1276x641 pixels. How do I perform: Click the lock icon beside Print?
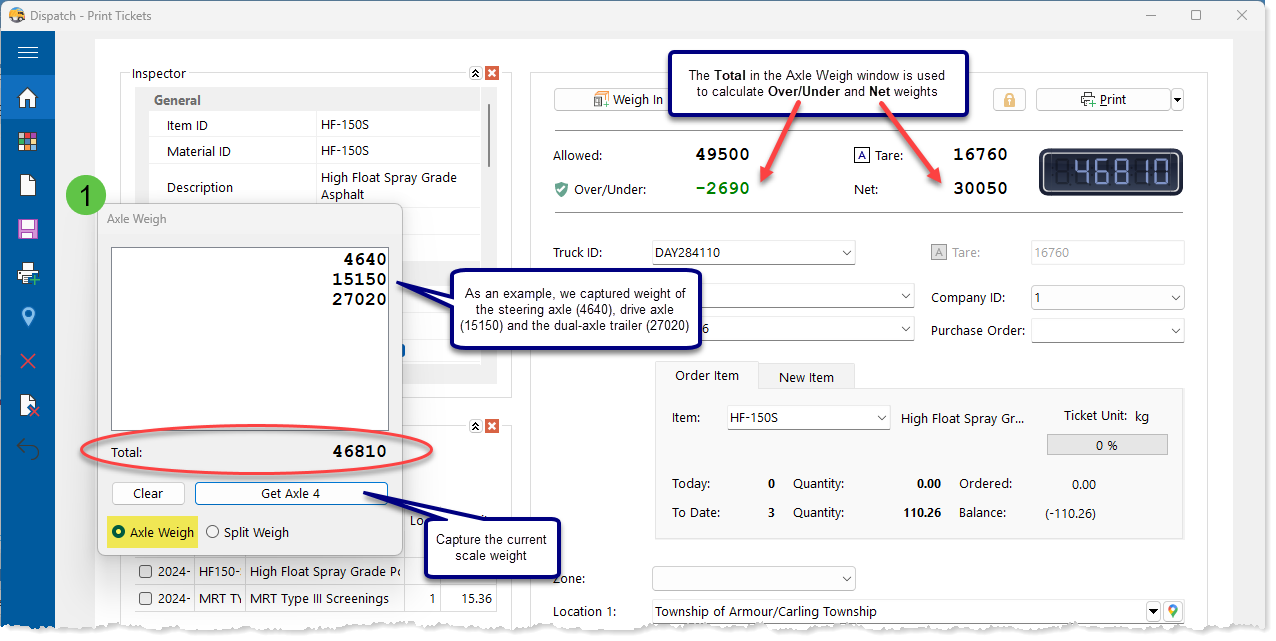click(1009, 100)
